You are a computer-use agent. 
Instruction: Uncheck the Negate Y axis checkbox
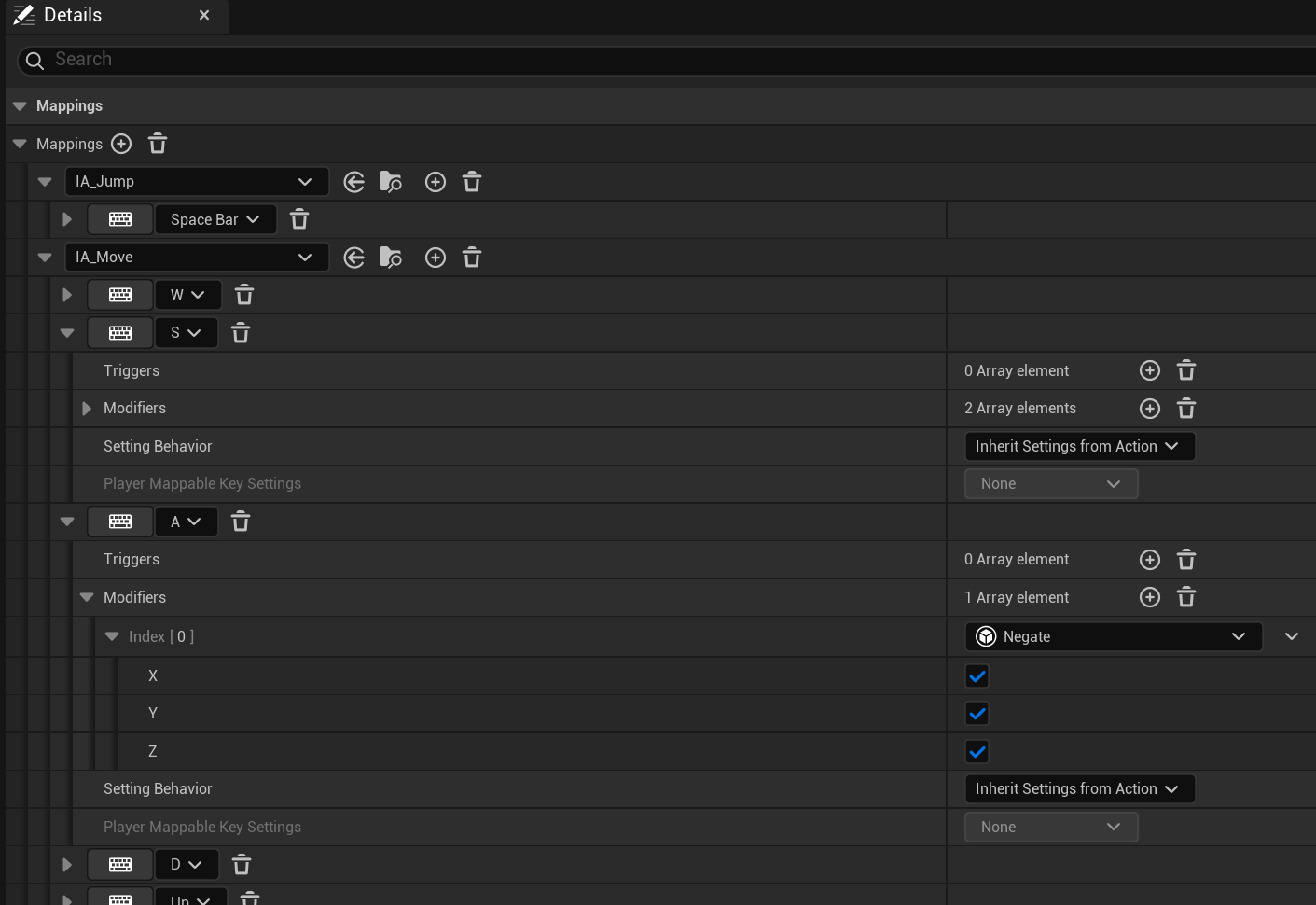coord(977,714)
